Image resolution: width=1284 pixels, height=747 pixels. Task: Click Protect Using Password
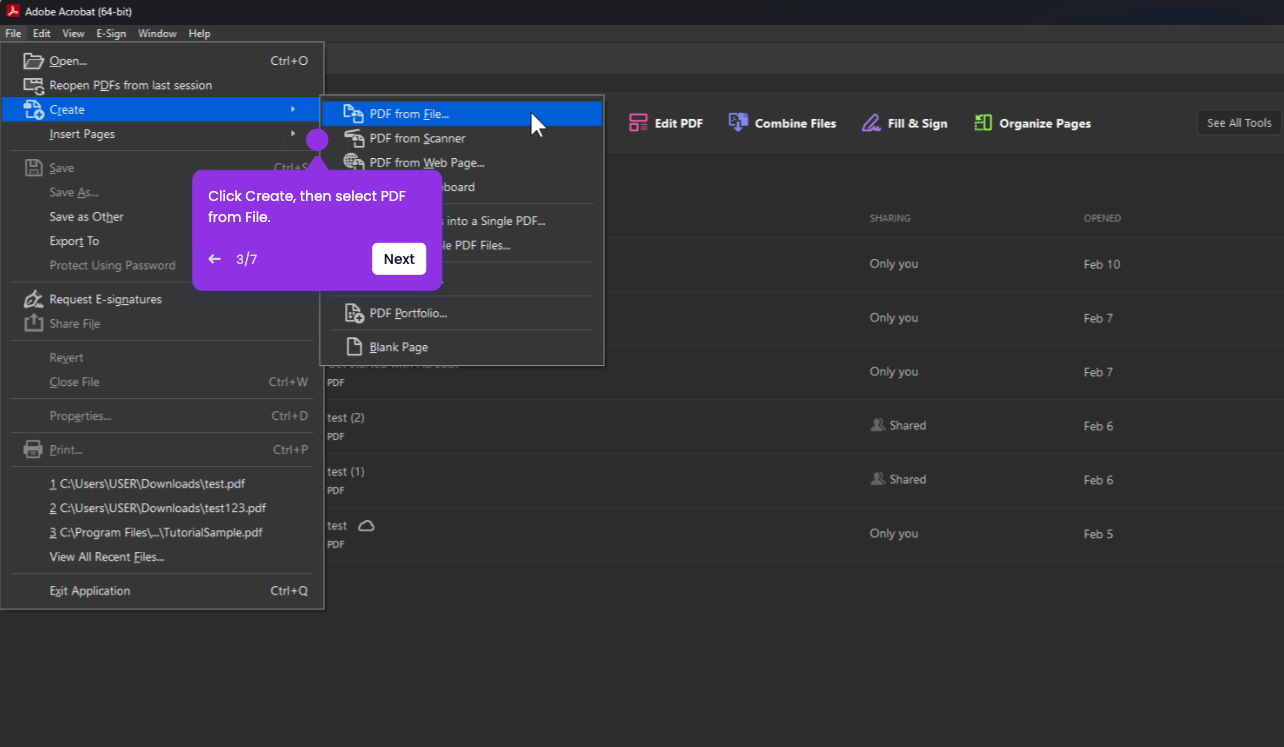(x=112, y=265)
